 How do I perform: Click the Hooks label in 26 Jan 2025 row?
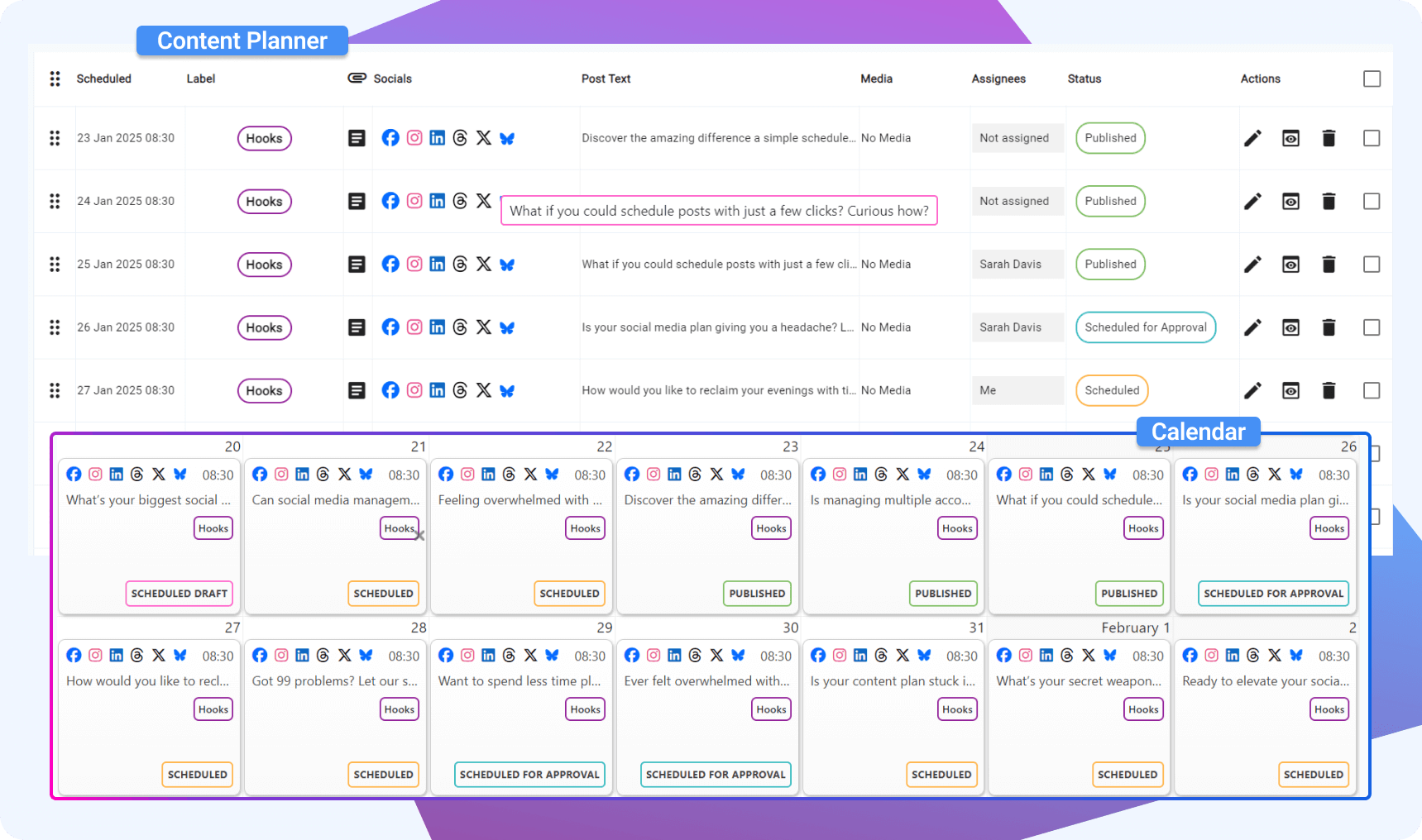point(264,327)
